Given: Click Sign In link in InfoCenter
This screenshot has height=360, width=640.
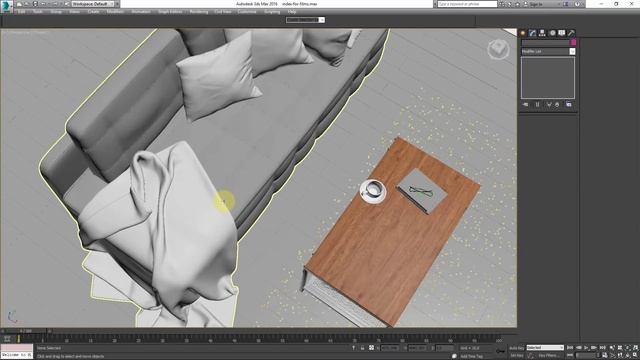Looking at the screenshot, I should click(536, 4).
